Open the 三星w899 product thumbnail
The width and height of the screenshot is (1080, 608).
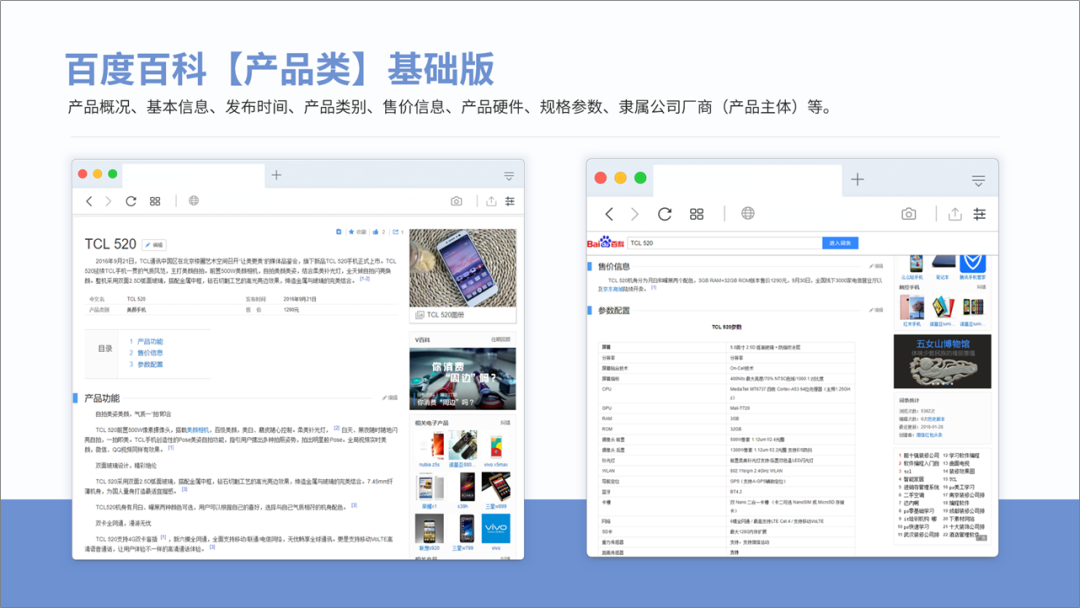coord(496,488)
